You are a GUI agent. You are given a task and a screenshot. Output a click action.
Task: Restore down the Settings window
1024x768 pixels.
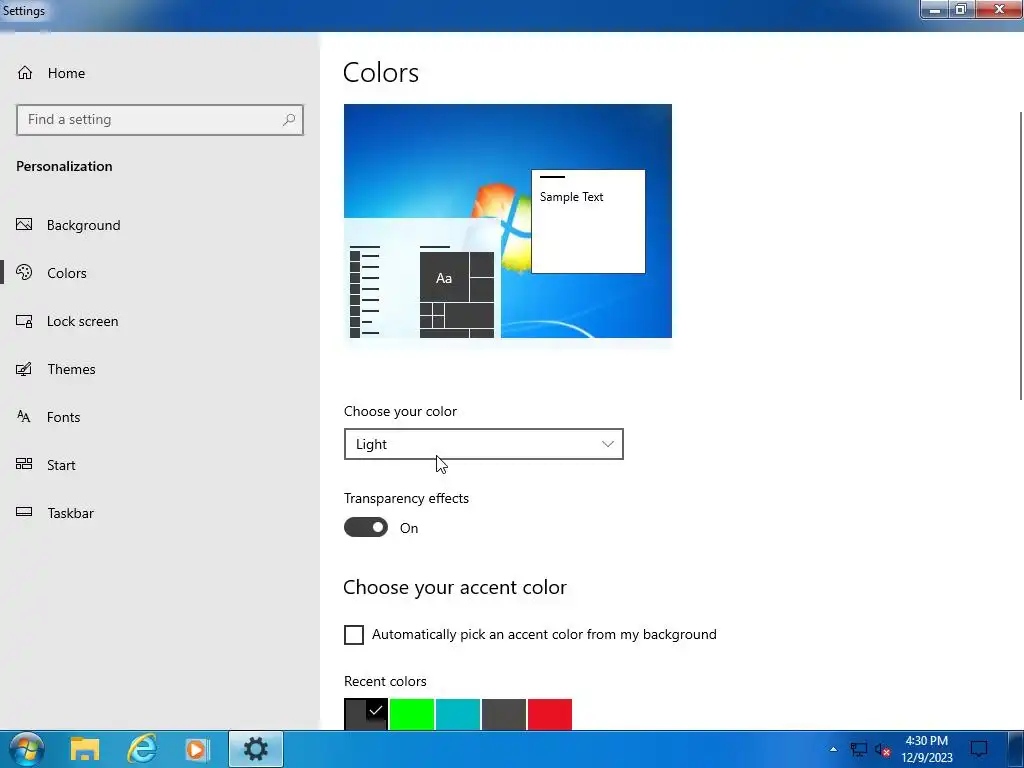[x=961, y=9]
